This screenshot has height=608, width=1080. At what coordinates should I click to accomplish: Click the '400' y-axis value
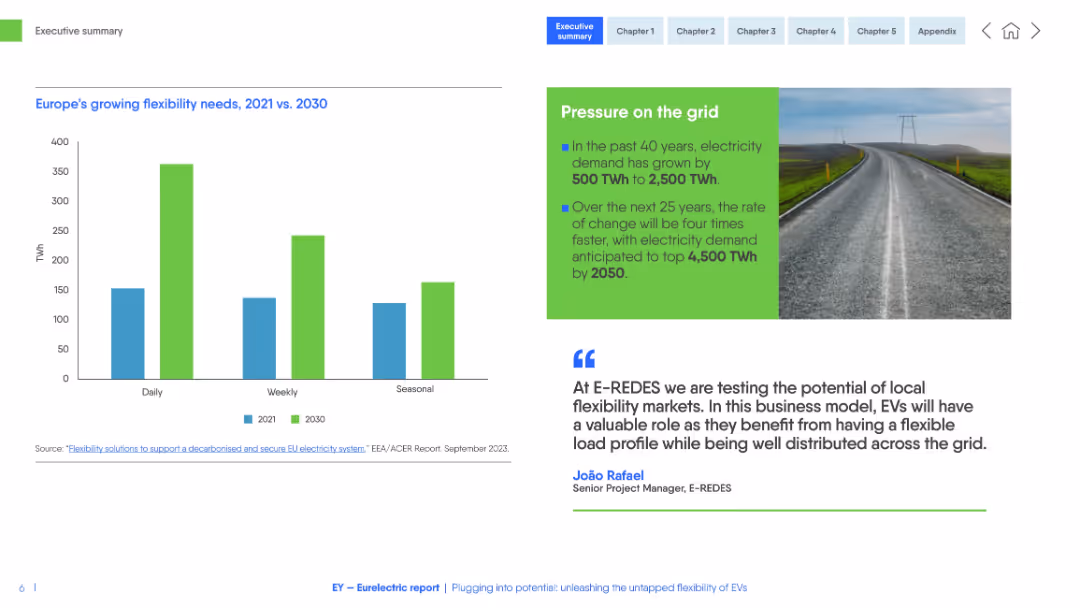pyautogui.click(x=60, y=142)
